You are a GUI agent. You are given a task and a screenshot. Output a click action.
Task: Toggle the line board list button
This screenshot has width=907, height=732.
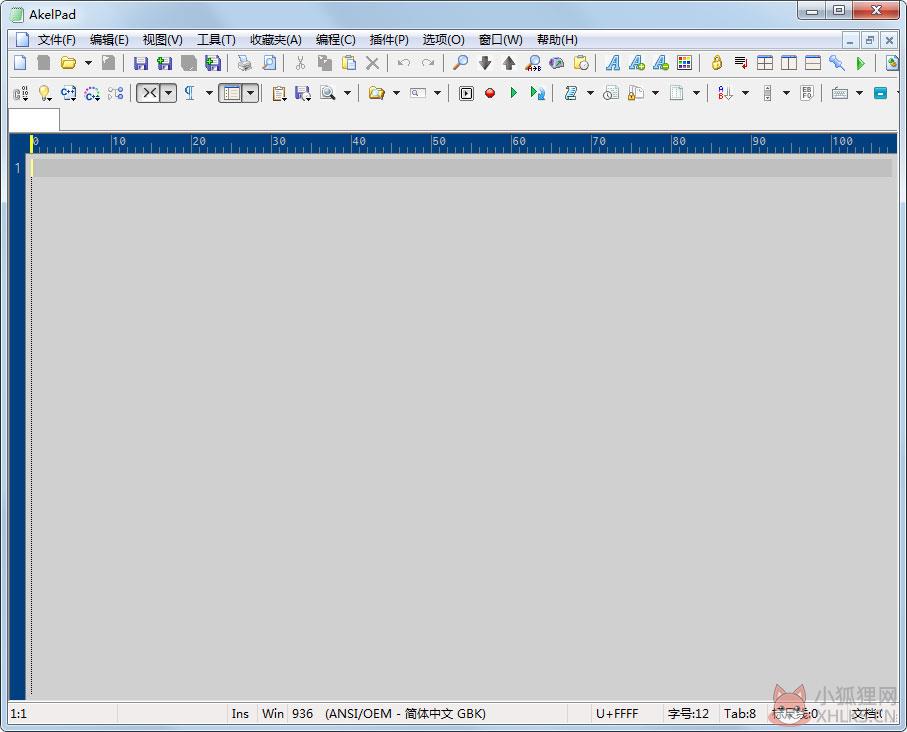(231, 93)
